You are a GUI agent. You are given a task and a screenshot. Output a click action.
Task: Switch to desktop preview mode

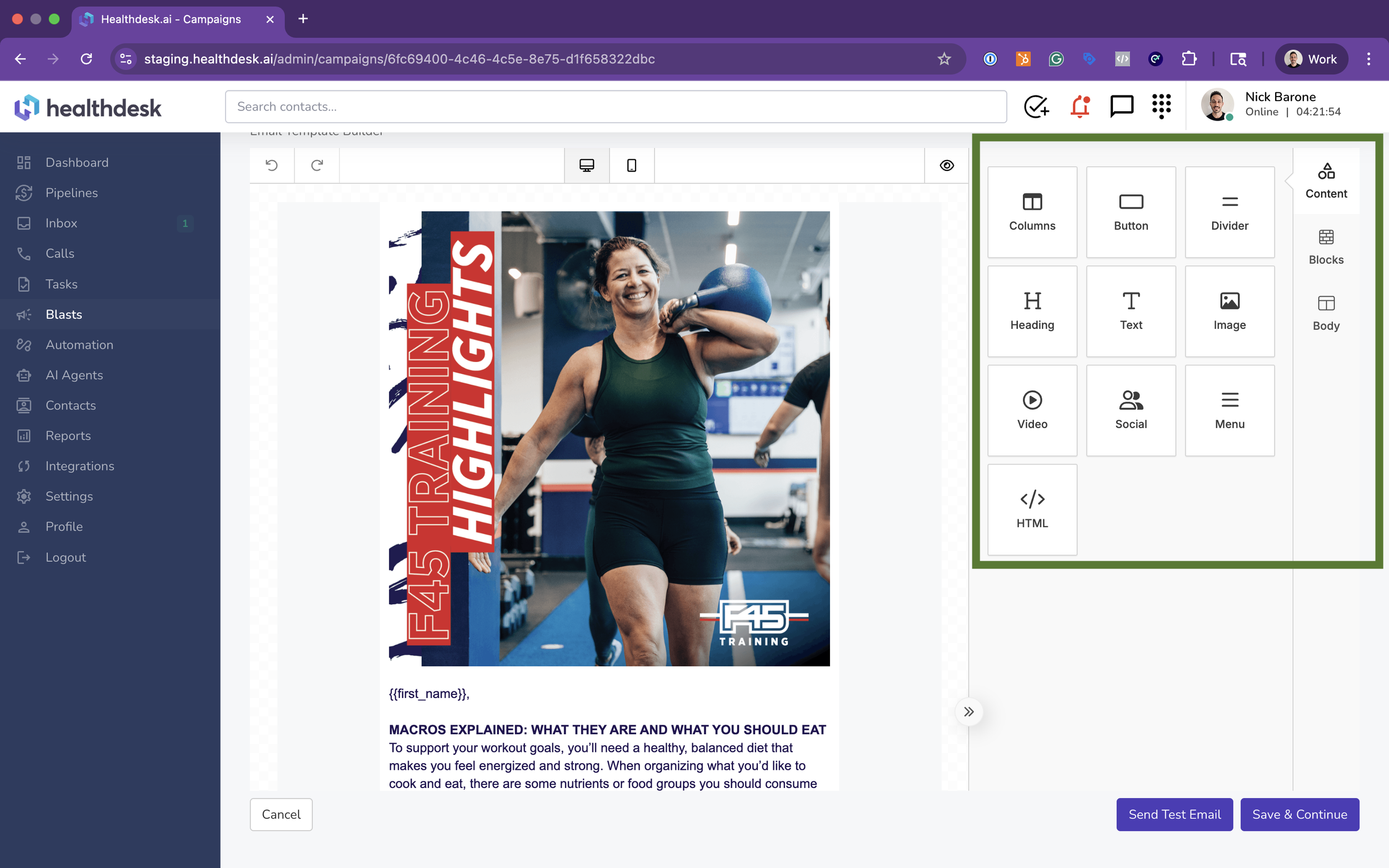click(x=586, y=165)
